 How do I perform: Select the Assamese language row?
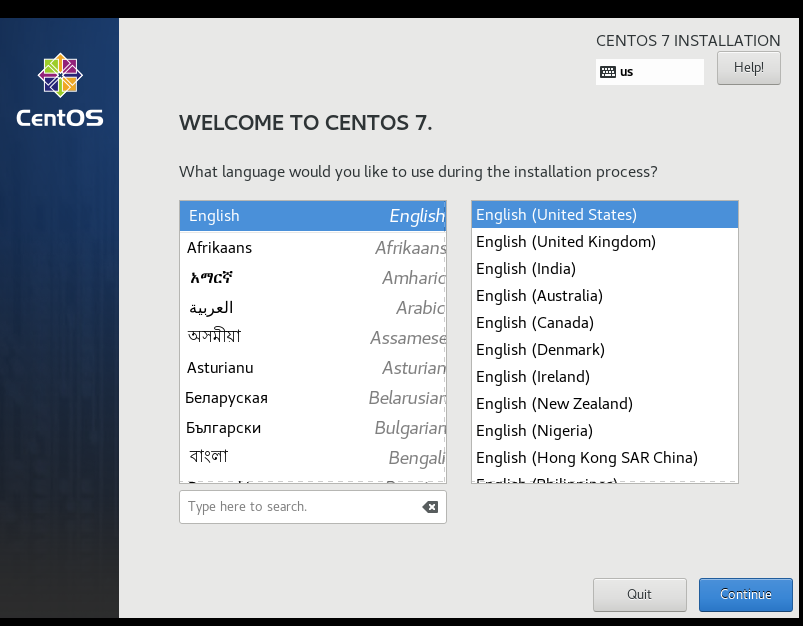click(313, 338)
